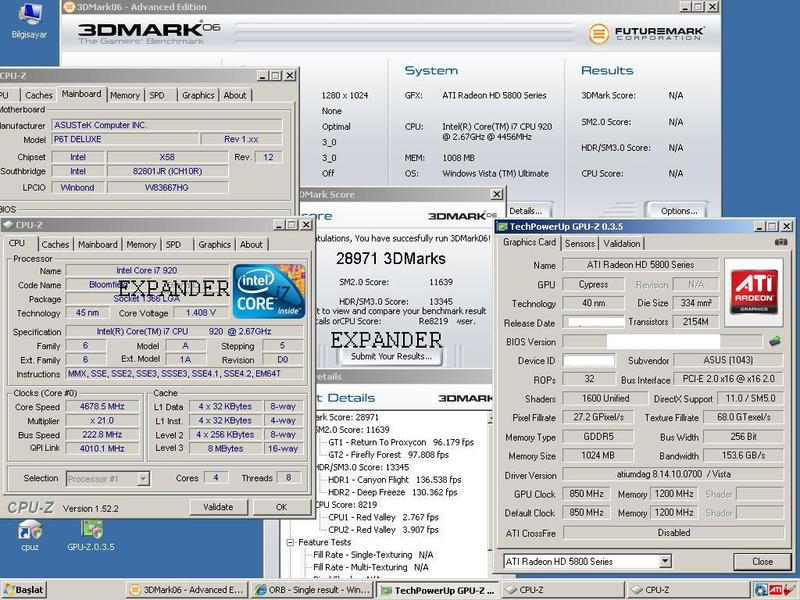The height and width of the screenshot is (600, 800).
Task: Click the Validate button in CPU-Z
Action: point(218,507)
